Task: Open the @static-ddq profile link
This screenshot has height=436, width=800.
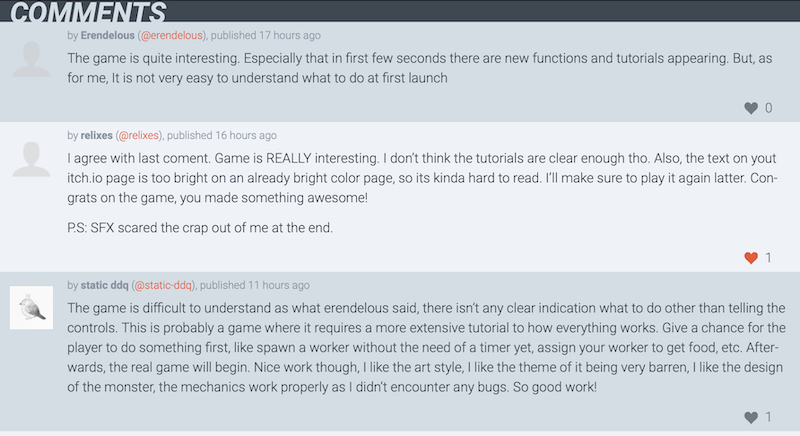Action: (163, 285)
